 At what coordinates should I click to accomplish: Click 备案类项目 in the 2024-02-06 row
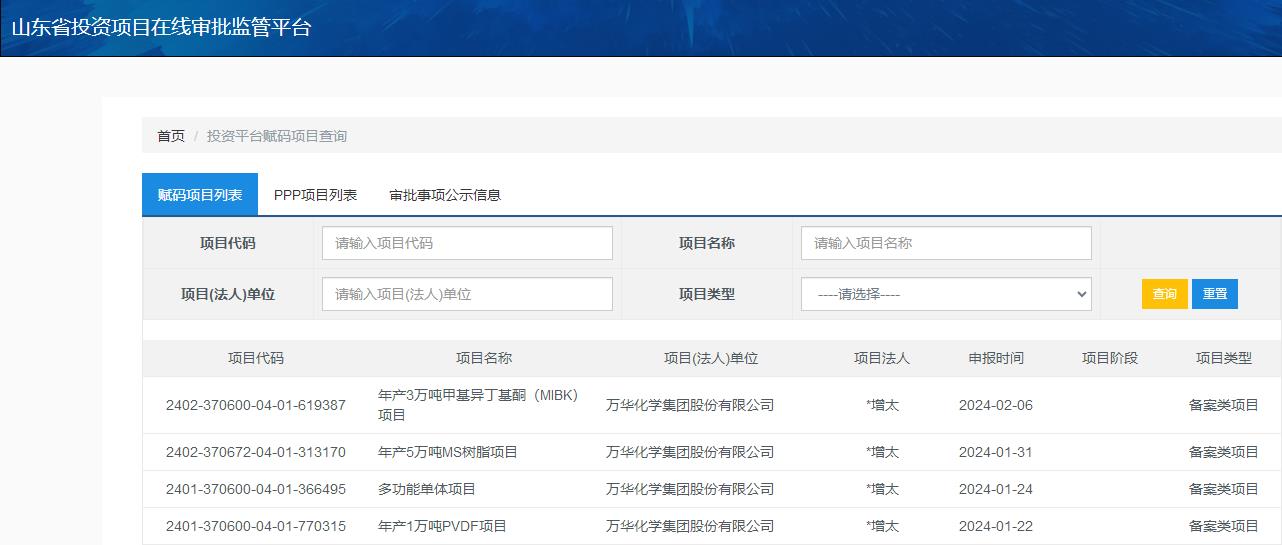pyautogui.click(x=1224, y=405)
